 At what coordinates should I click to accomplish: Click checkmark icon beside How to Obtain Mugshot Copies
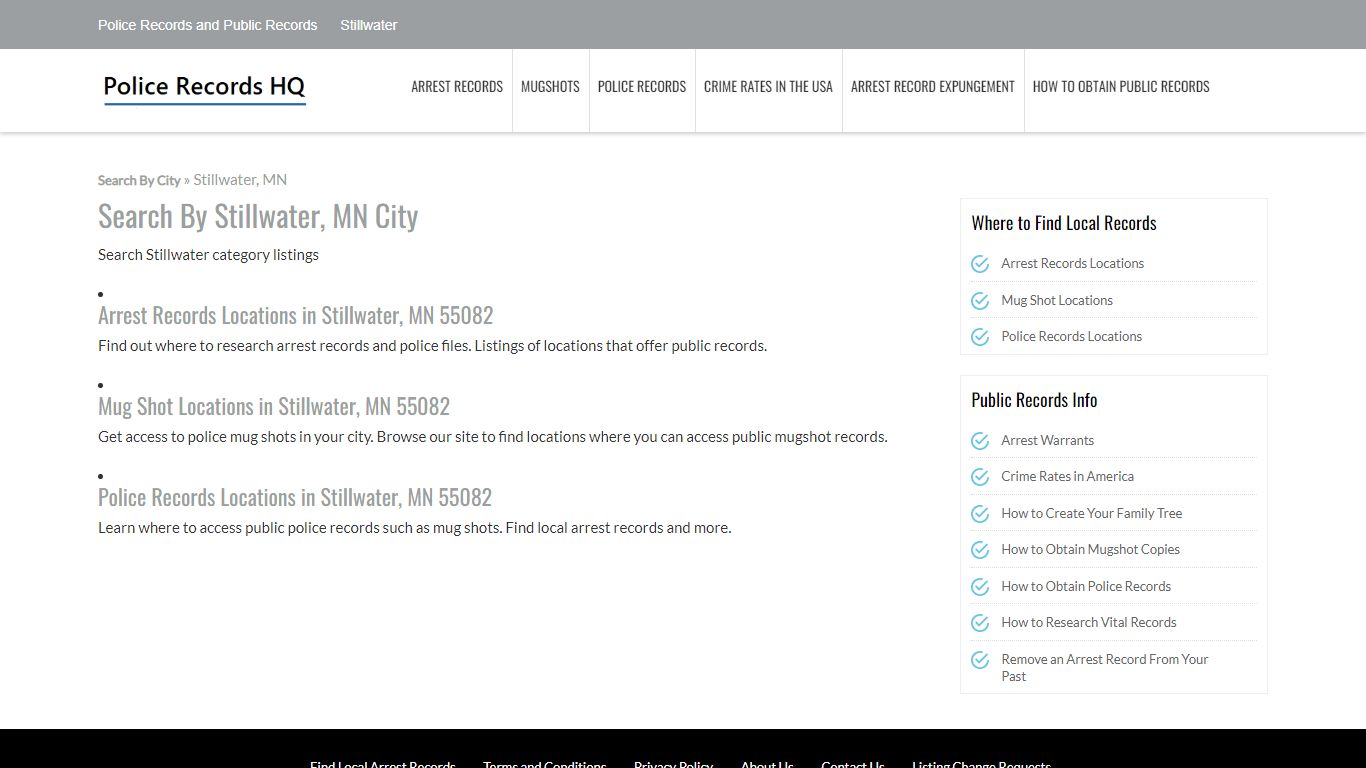pyautogui.click(x=980, y=550)
